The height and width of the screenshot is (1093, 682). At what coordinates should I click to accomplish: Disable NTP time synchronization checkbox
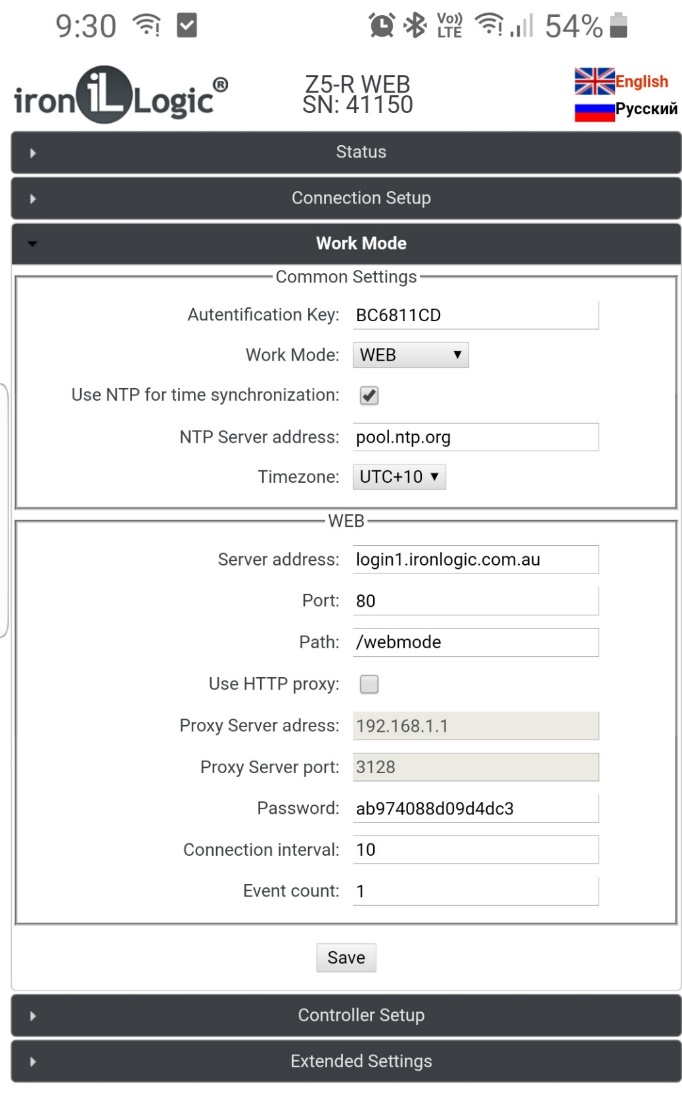(x=369, y=396)
